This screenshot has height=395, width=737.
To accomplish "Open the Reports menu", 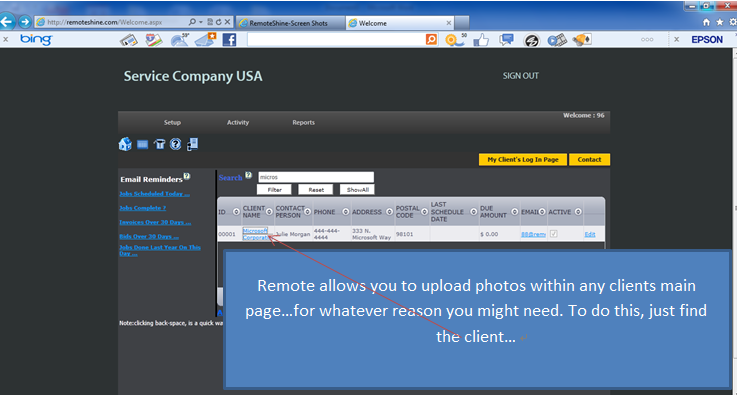I will [x=304, y=123].
